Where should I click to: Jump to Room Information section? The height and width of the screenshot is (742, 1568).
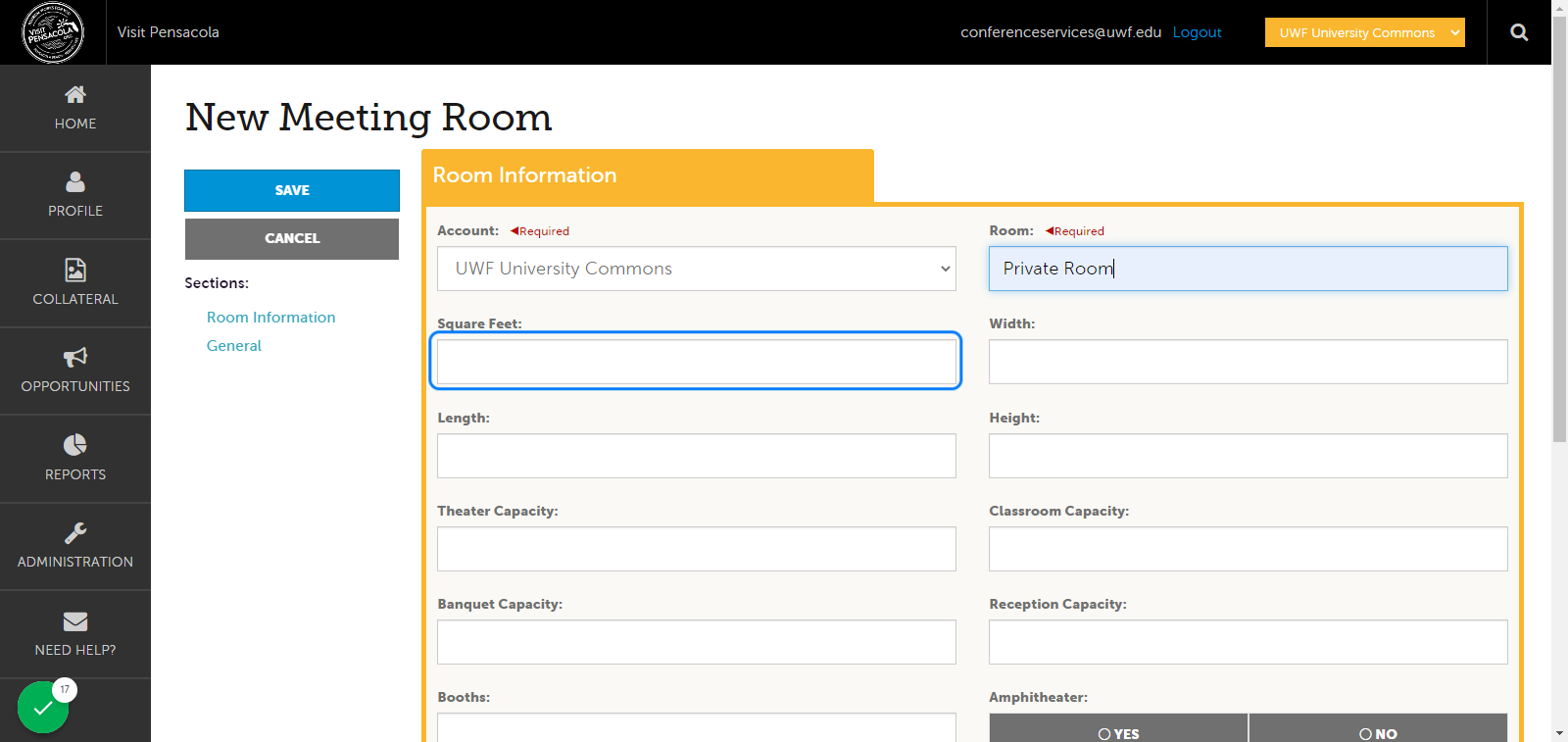270,318
